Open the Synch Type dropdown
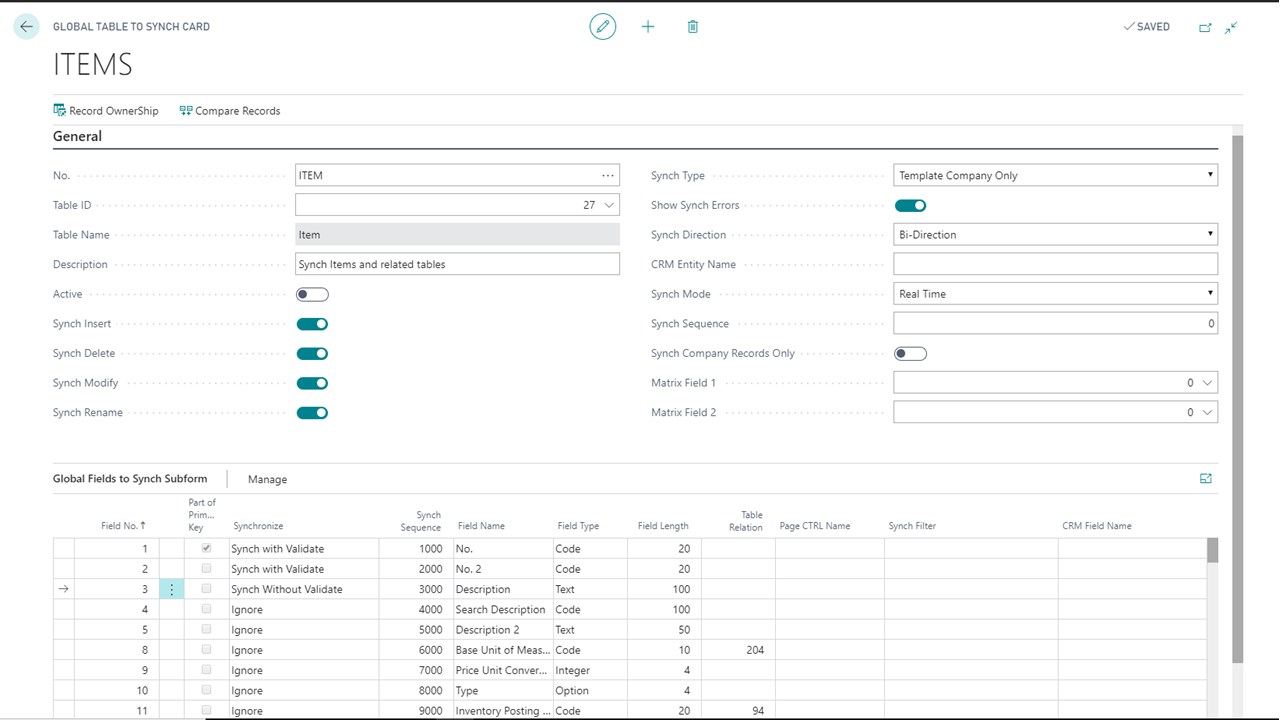Viewport: 1280px width, 720px height. pos(1055,175)
